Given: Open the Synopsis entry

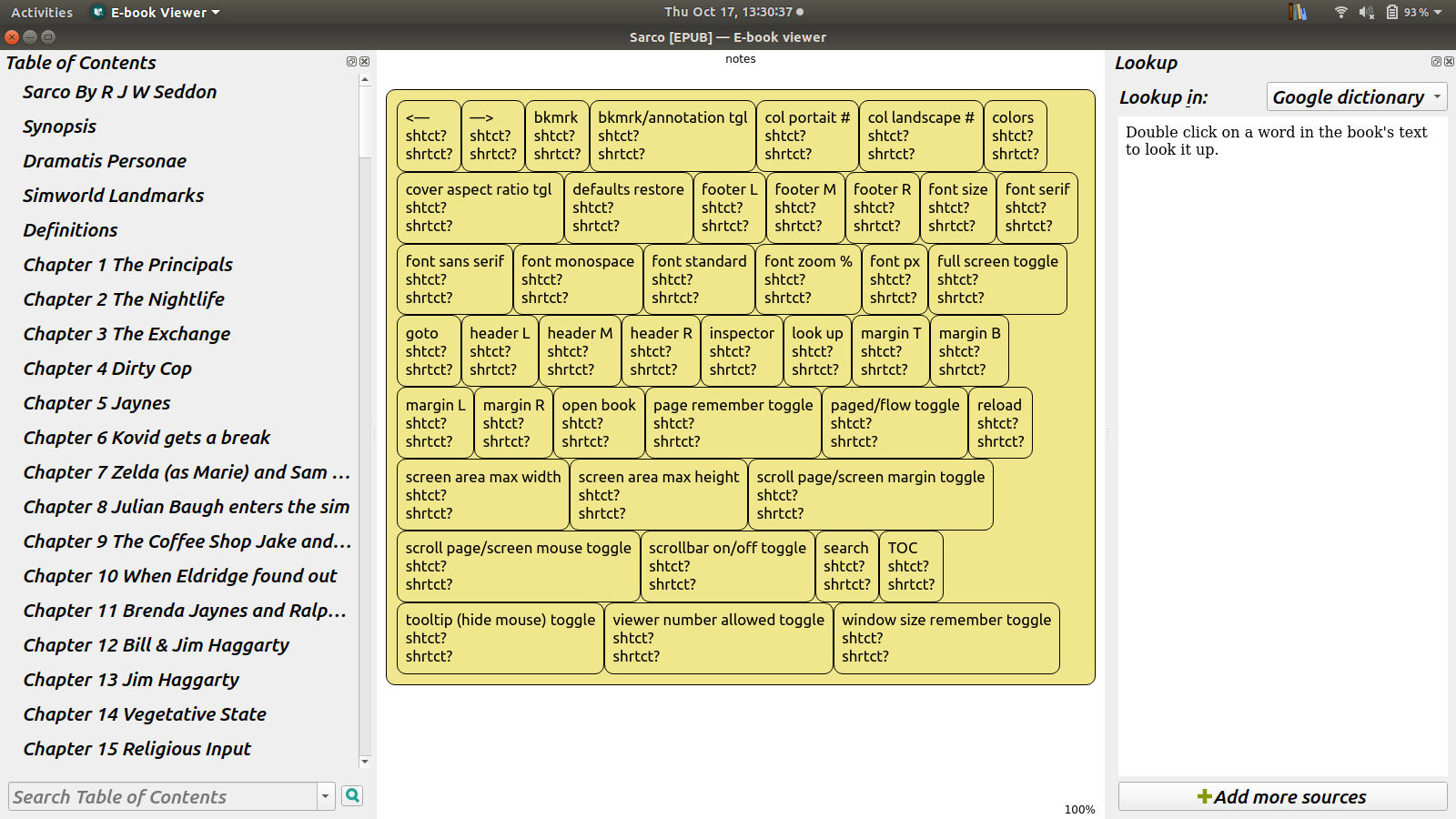Looking at the screenshot, I should coord(60,126).
